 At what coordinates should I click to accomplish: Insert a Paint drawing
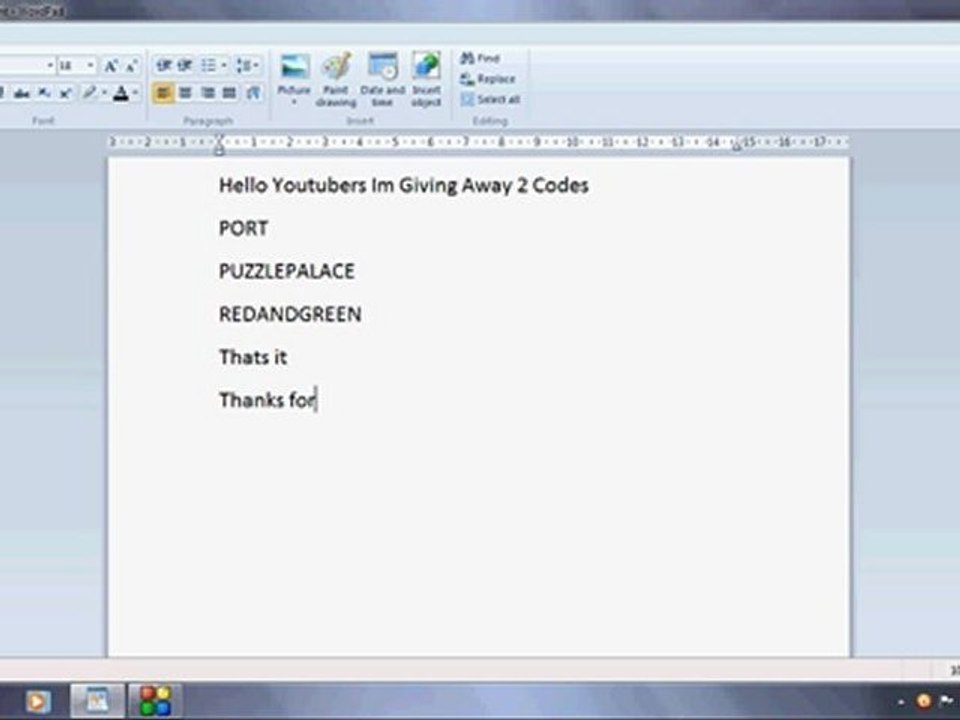point(336,80)
